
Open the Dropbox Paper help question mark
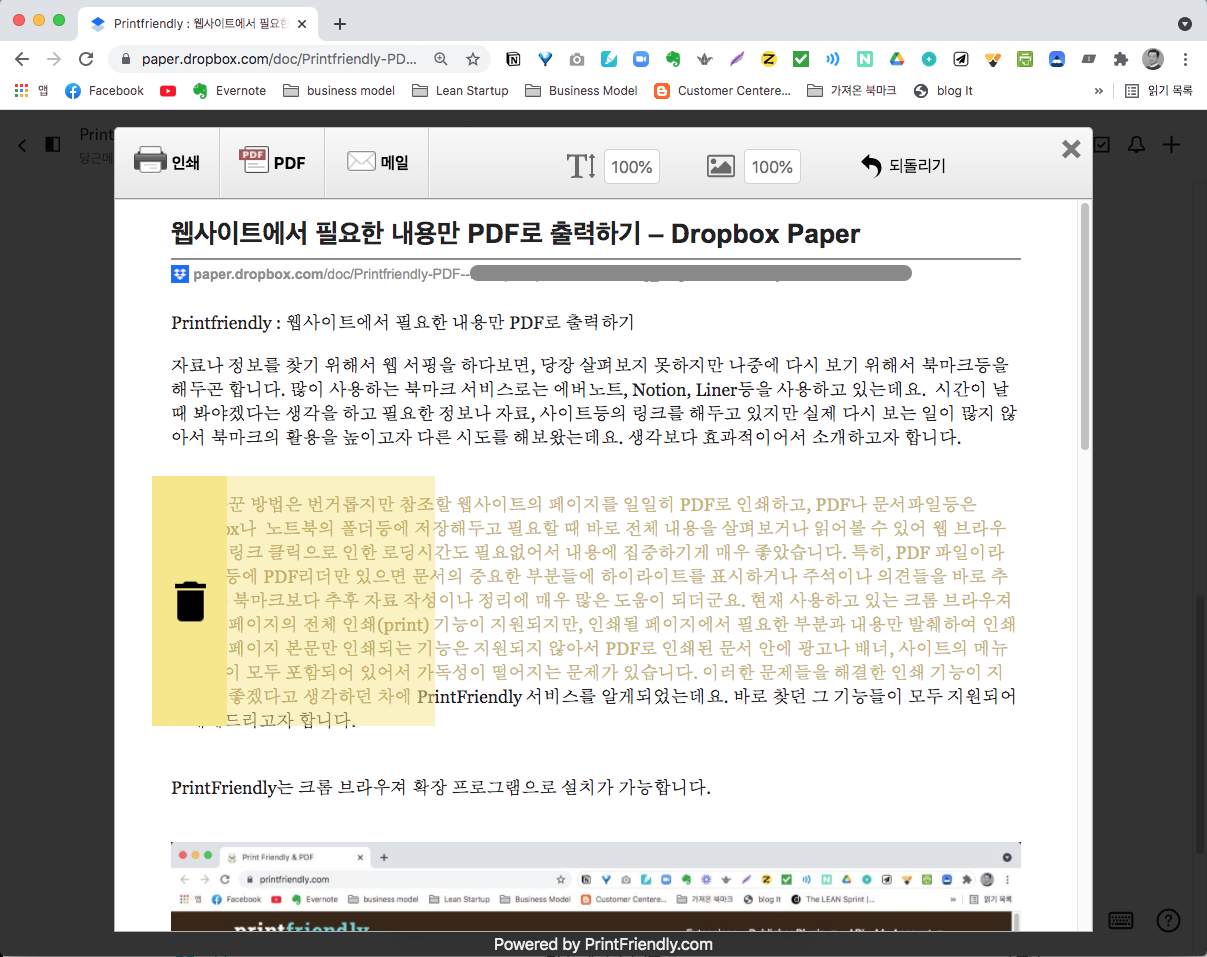pyautogui.click(x=1169, y=919)
